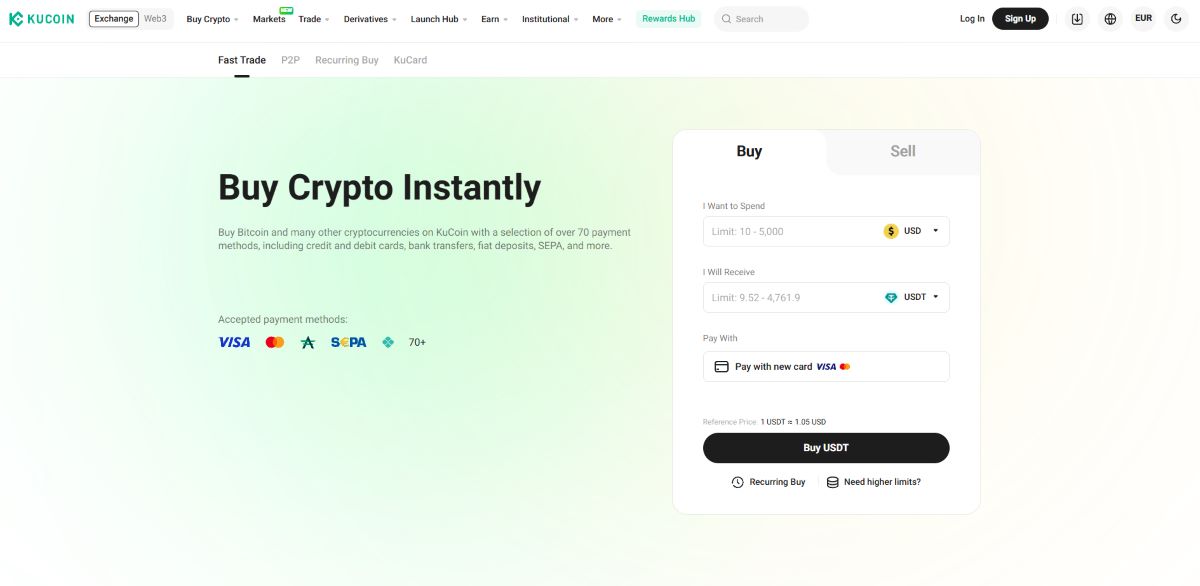The image size is (1200, 586).
Task: Click the Sign Up button
Action: (x=1020, y=19)
